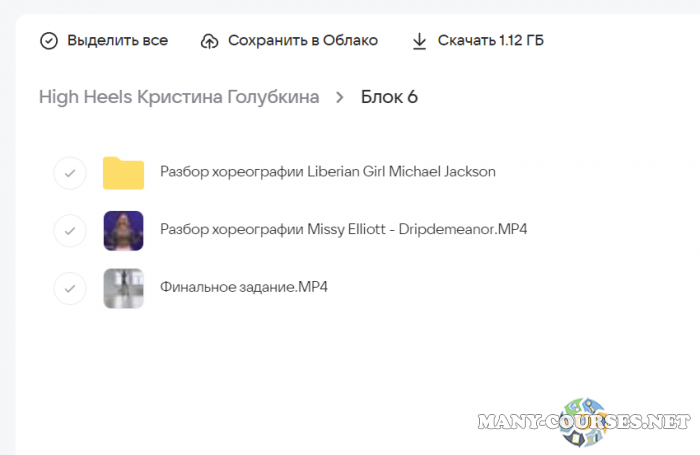Open folder name Разбор хореографии Liberian Girl

(327, 172)
